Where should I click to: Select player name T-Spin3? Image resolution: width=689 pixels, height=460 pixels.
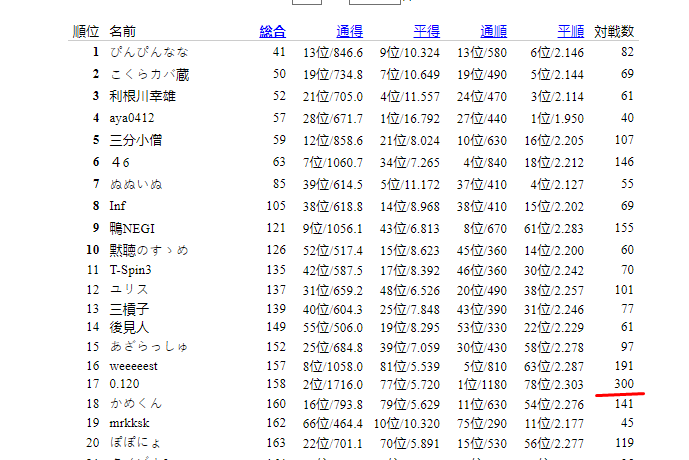click(x=130, y=270)
